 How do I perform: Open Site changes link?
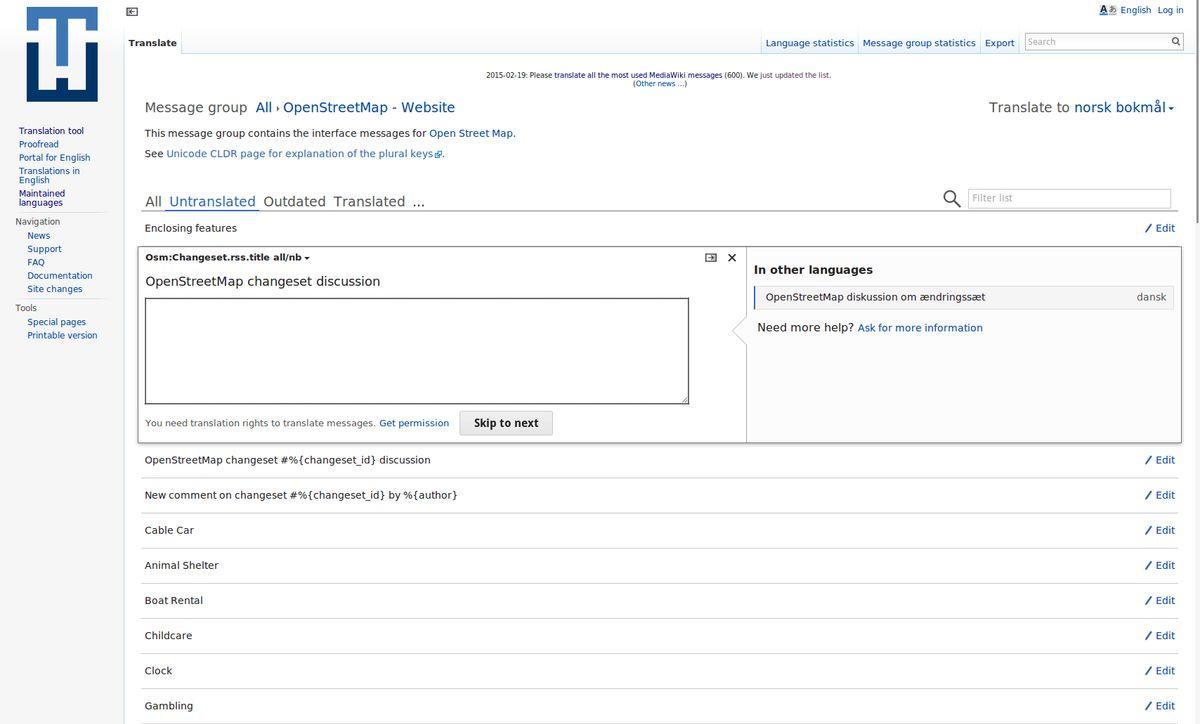(x=55, y=289)
